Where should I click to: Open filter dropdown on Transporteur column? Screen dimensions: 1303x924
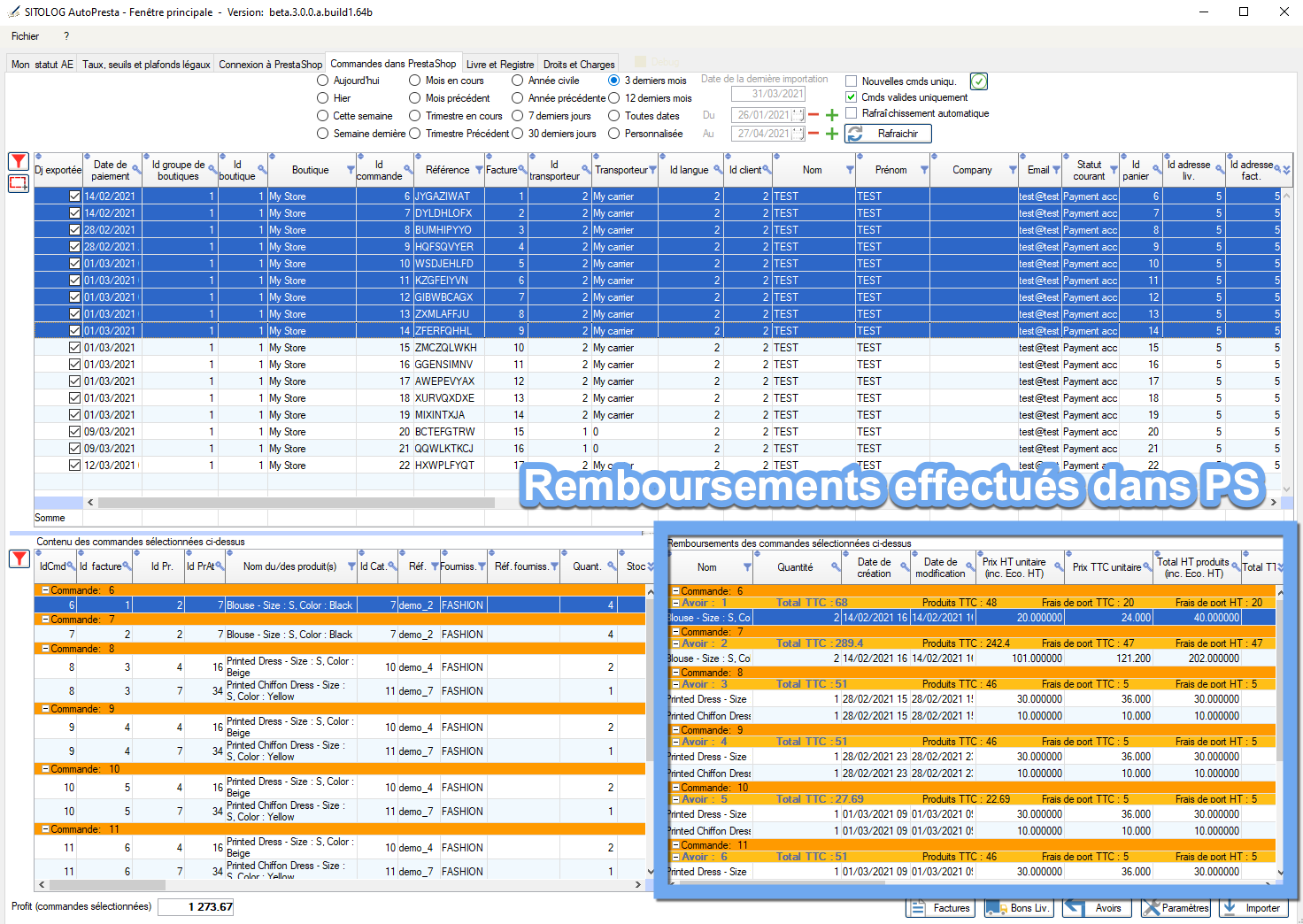[652, 170]
